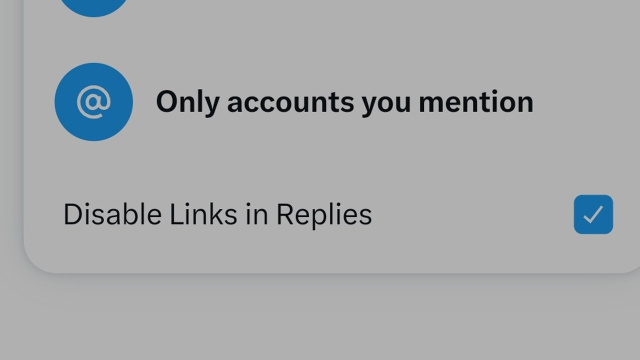Select the @ symbol reply option icon
The height and width of the screenshot is (360, 640).
[x=94, y=102]
